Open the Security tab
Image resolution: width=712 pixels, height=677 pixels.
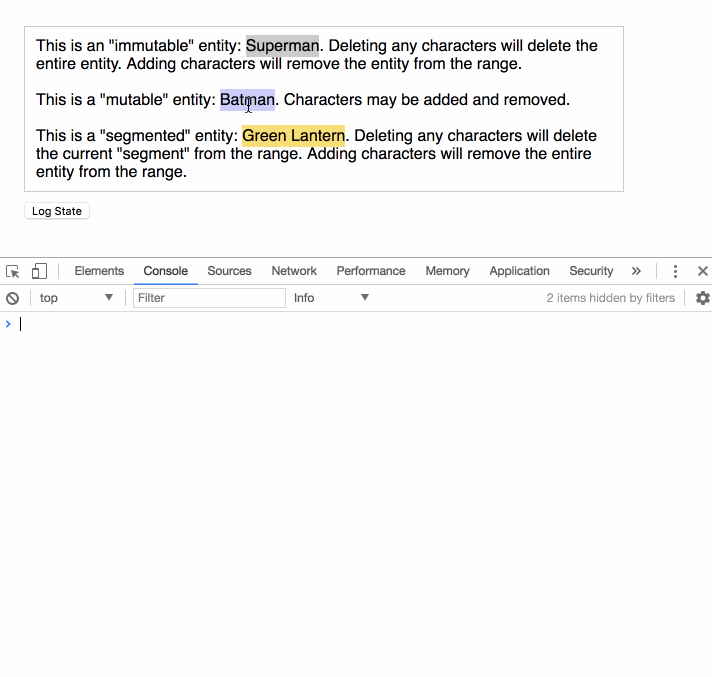(591, 271)
